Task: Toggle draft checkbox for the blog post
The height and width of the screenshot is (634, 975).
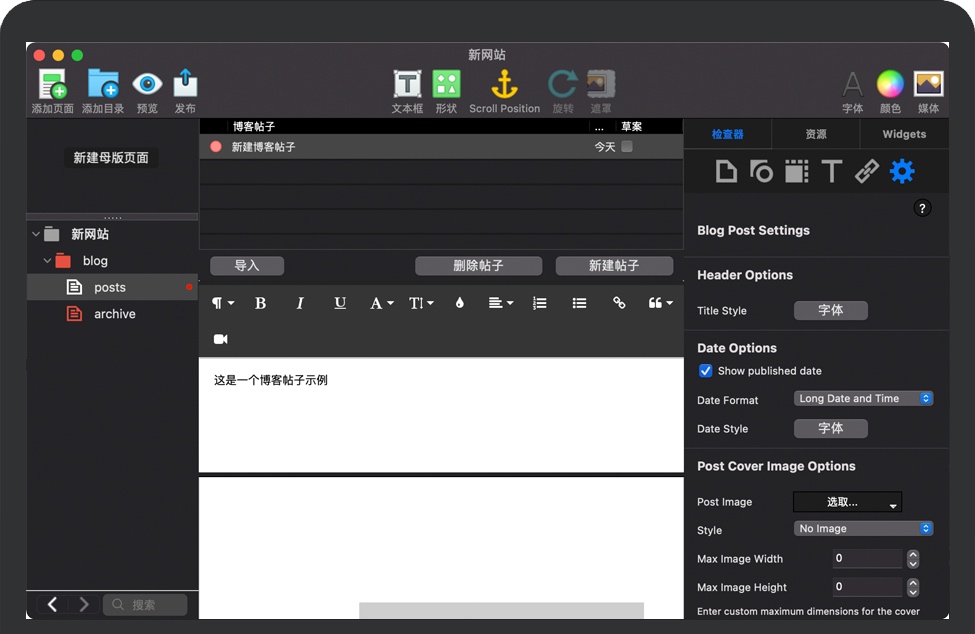Action: 627,147
